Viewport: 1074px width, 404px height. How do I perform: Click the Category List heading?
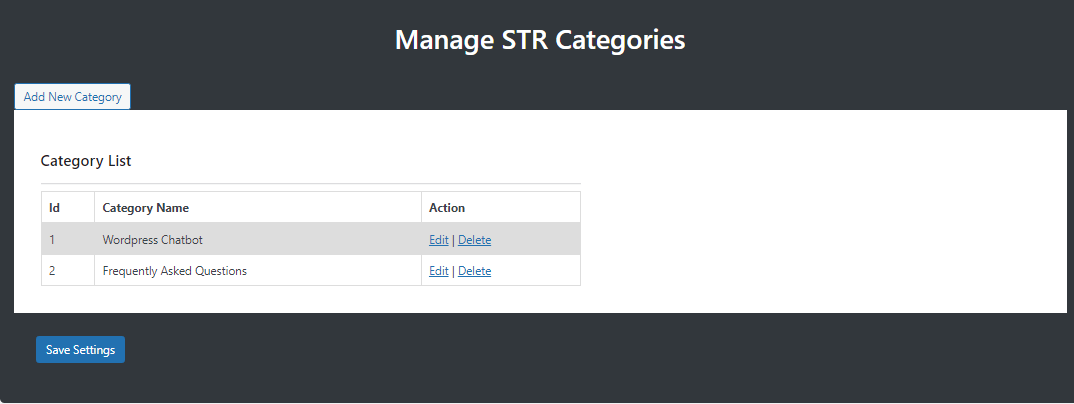click(86, 161)
